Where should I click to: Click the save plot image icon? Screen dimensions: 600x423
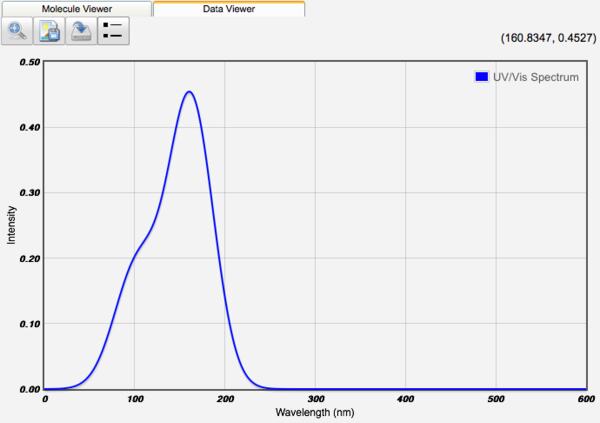click(x=49, y=32)
